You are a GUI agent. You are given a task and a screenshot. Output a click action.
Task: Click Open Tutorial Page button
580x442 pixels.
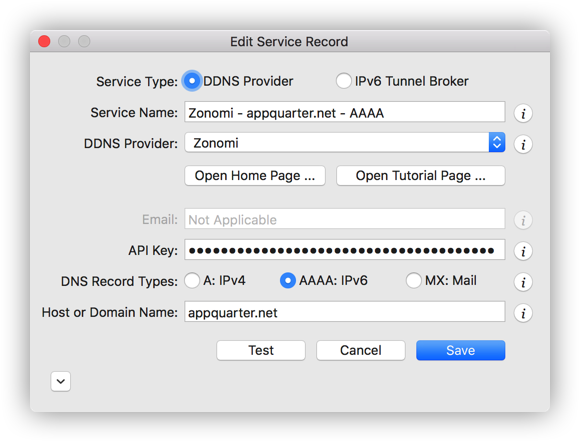[x=421, y=176]
